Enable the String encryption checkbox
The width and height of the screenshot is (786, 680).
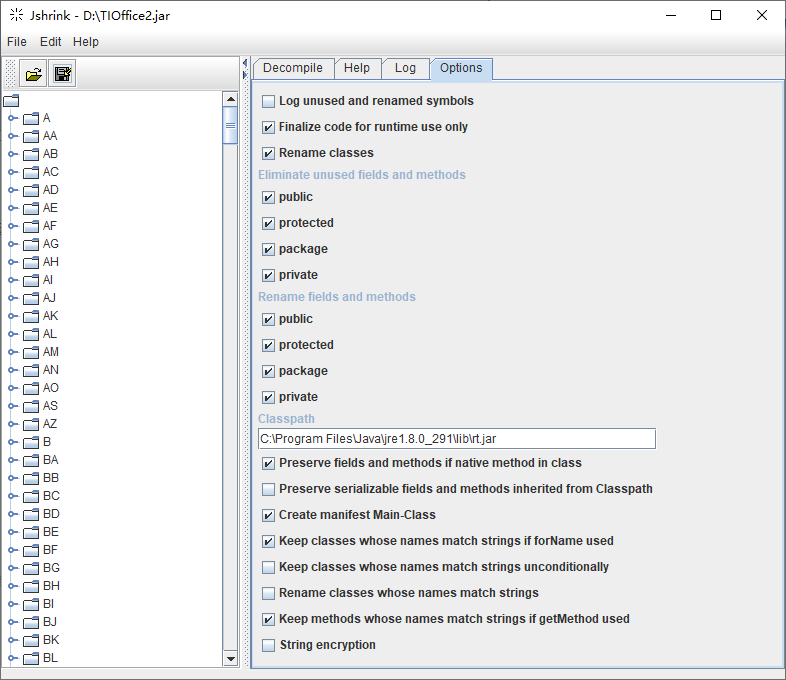coord(268,645)
